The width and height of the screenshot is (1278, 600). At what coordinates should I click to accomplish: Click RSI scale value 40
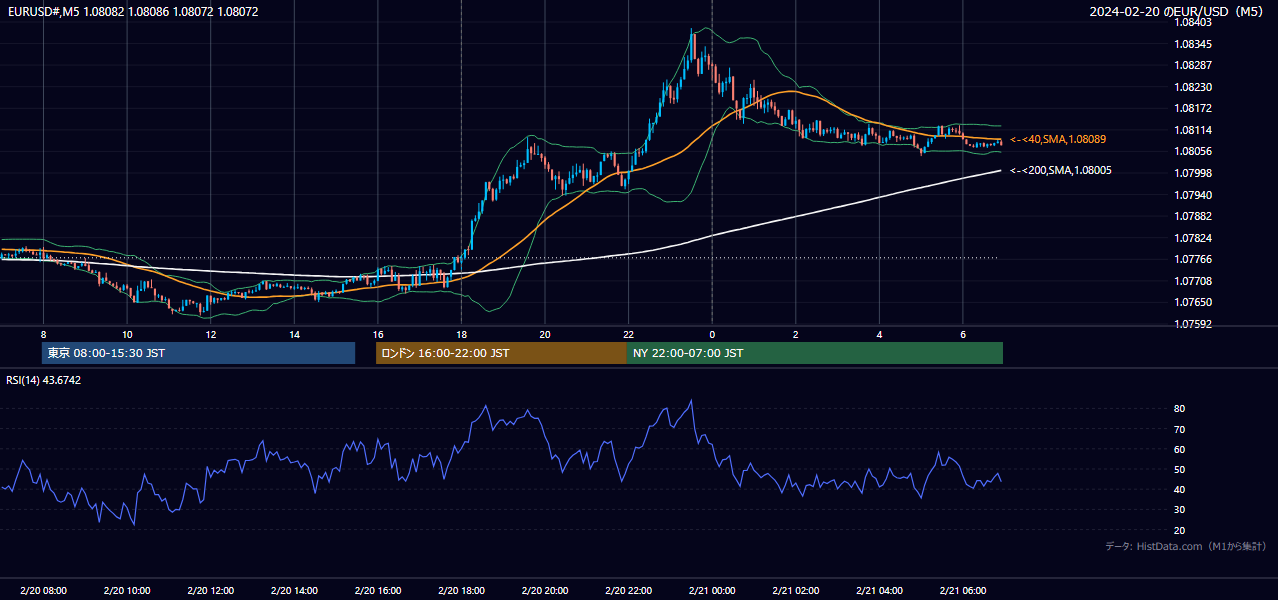pyautogui.click(x=1180, y=489)
